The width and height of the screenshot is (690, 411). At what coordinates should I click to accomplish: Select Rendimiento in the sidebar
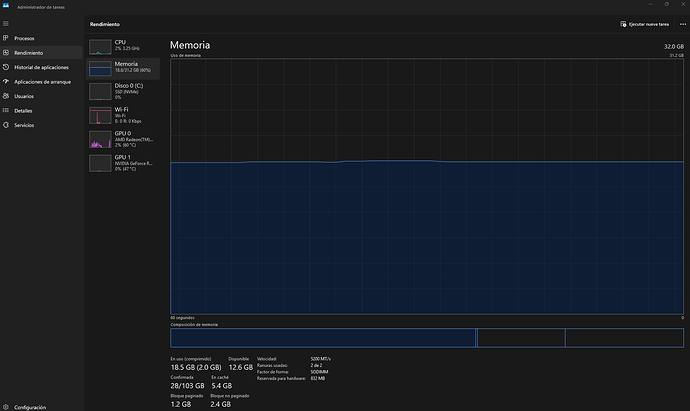pyautogui.click(x=41, y=53)
